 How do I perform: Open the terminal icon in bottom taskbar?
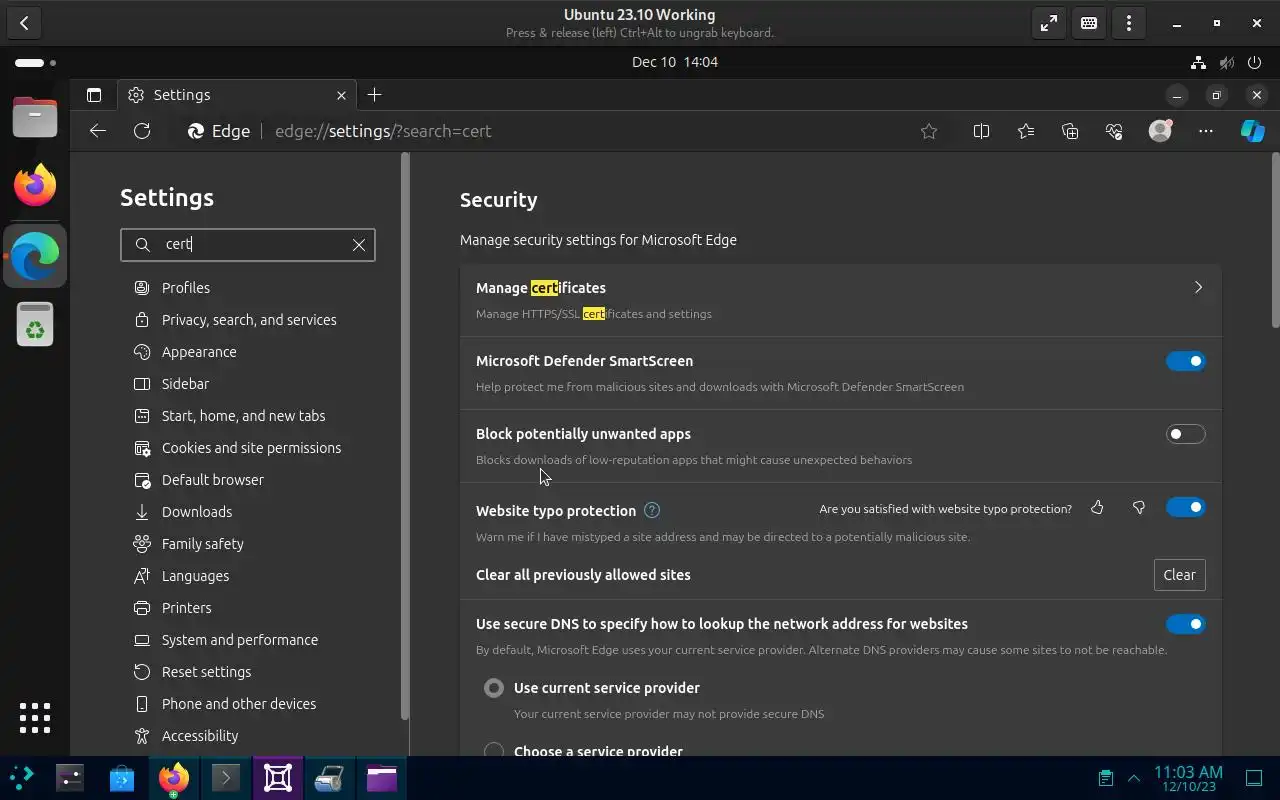[x=225, y=778]
